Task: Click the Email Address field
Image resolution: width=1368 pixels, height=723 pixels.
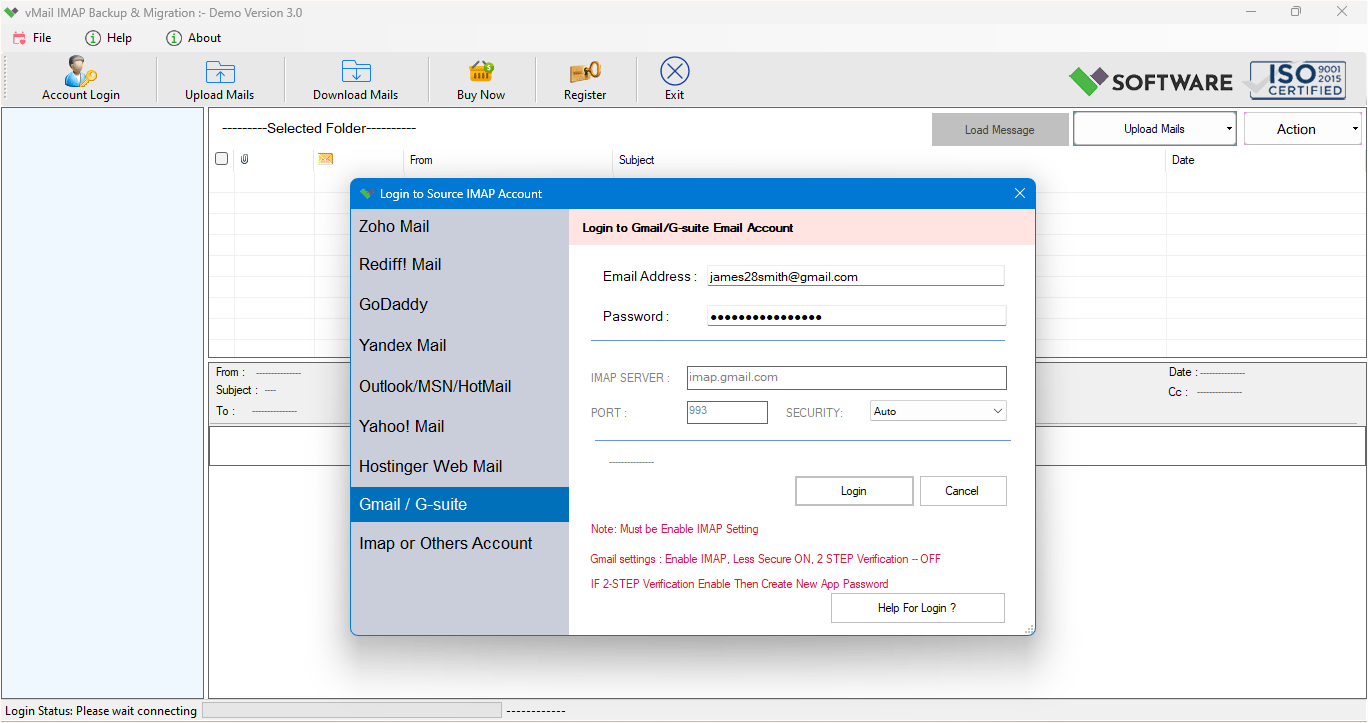Action: (856, 277)
